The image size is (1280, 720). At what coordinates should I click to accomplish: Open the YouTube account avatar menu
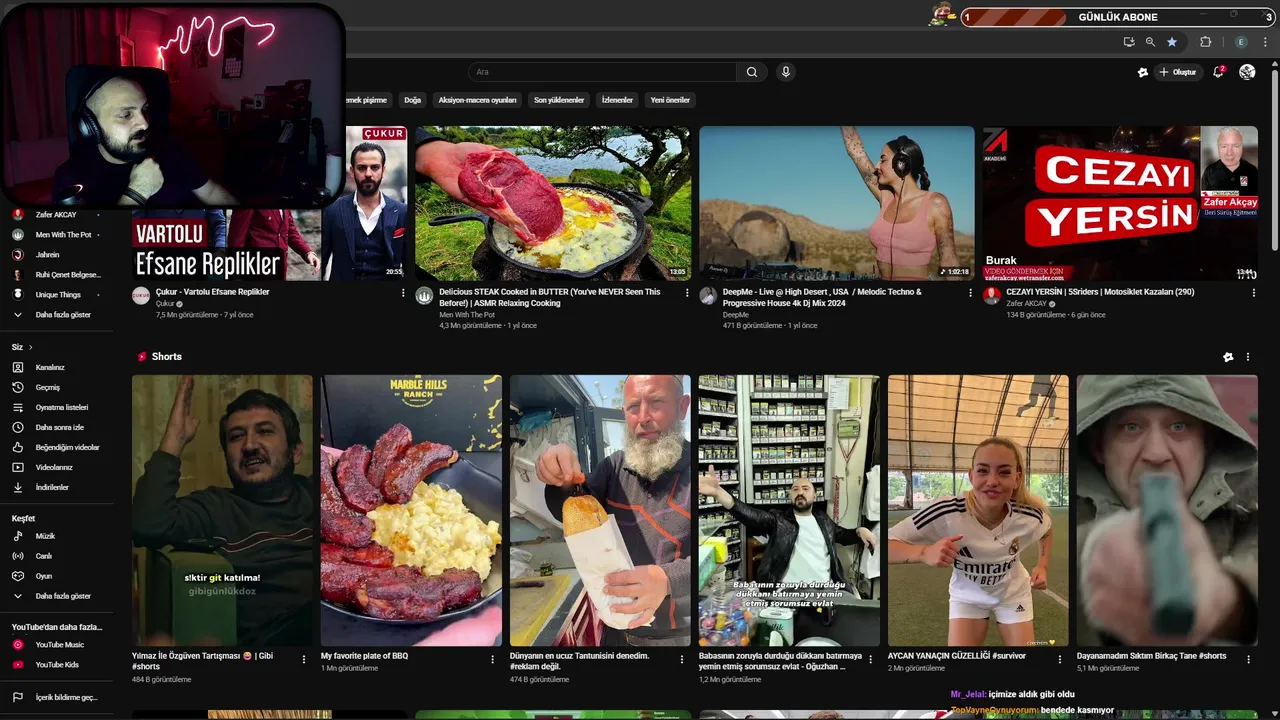(x=1247, y=72)
